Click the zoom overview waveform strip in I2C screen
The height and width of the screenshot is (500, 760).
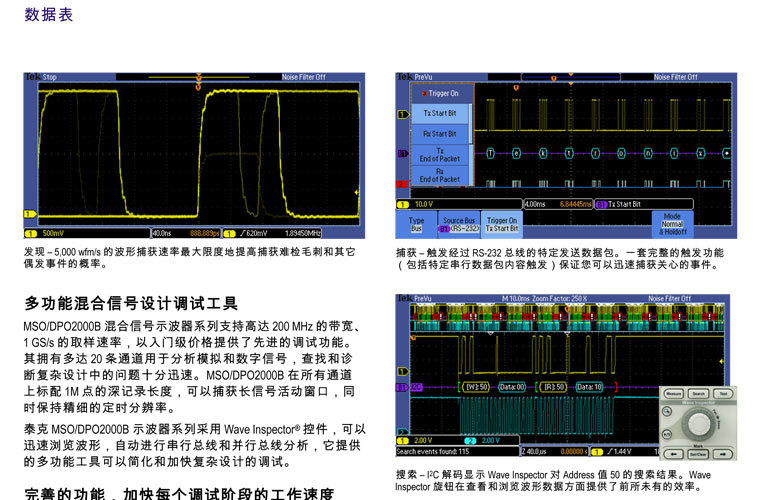[x=567, y=317]
